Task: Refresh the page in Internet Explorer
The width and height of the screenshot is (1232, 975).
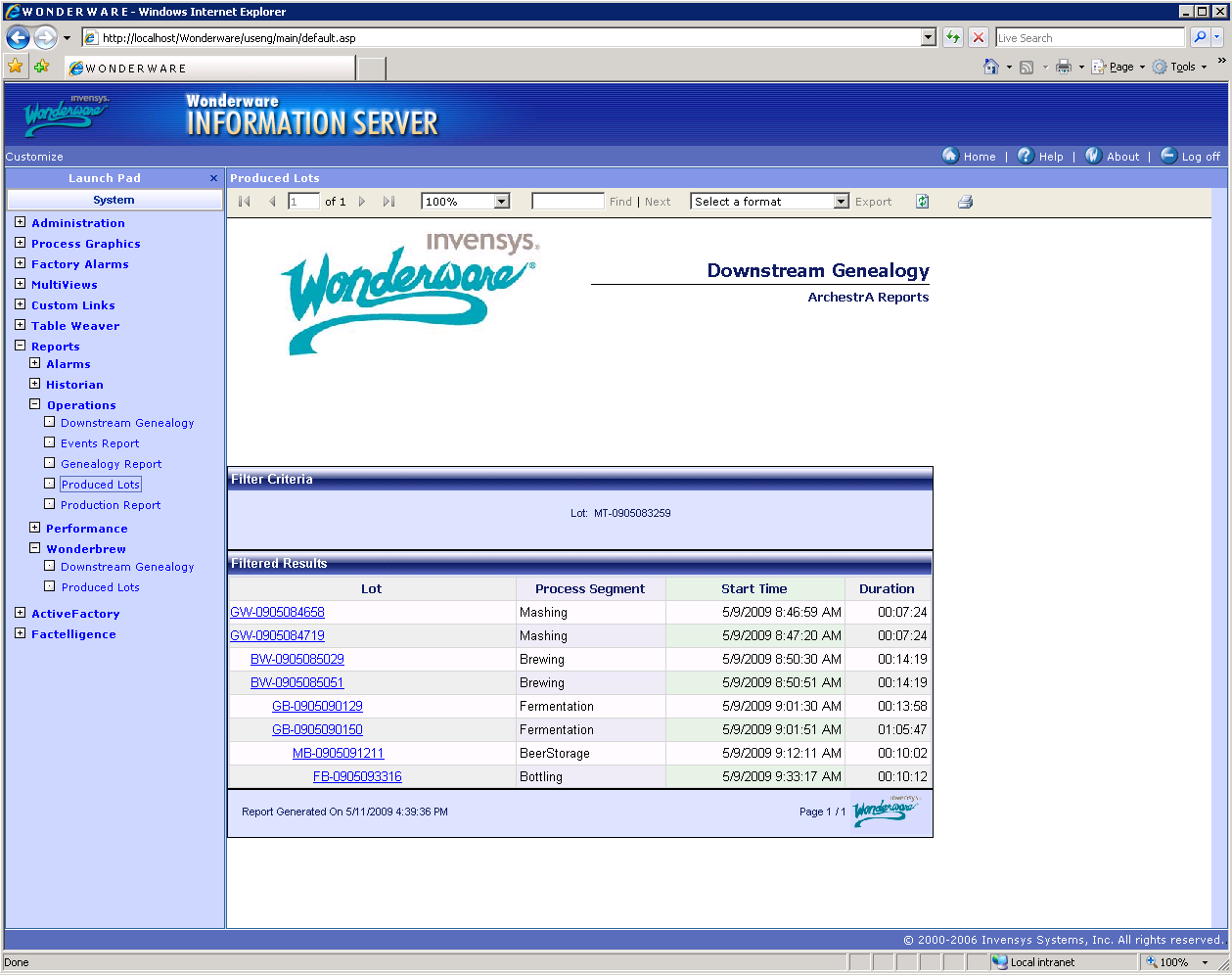Action: [953, 37]
